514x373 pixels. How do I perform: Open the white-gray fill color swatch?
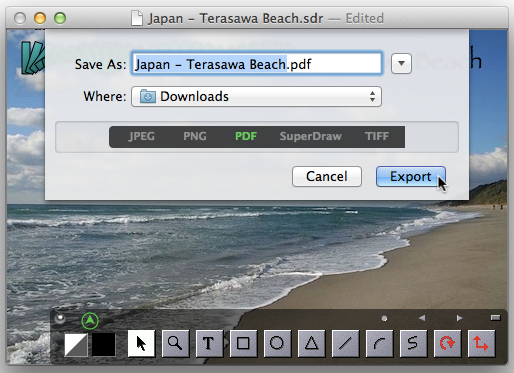(x=76, y=345)
